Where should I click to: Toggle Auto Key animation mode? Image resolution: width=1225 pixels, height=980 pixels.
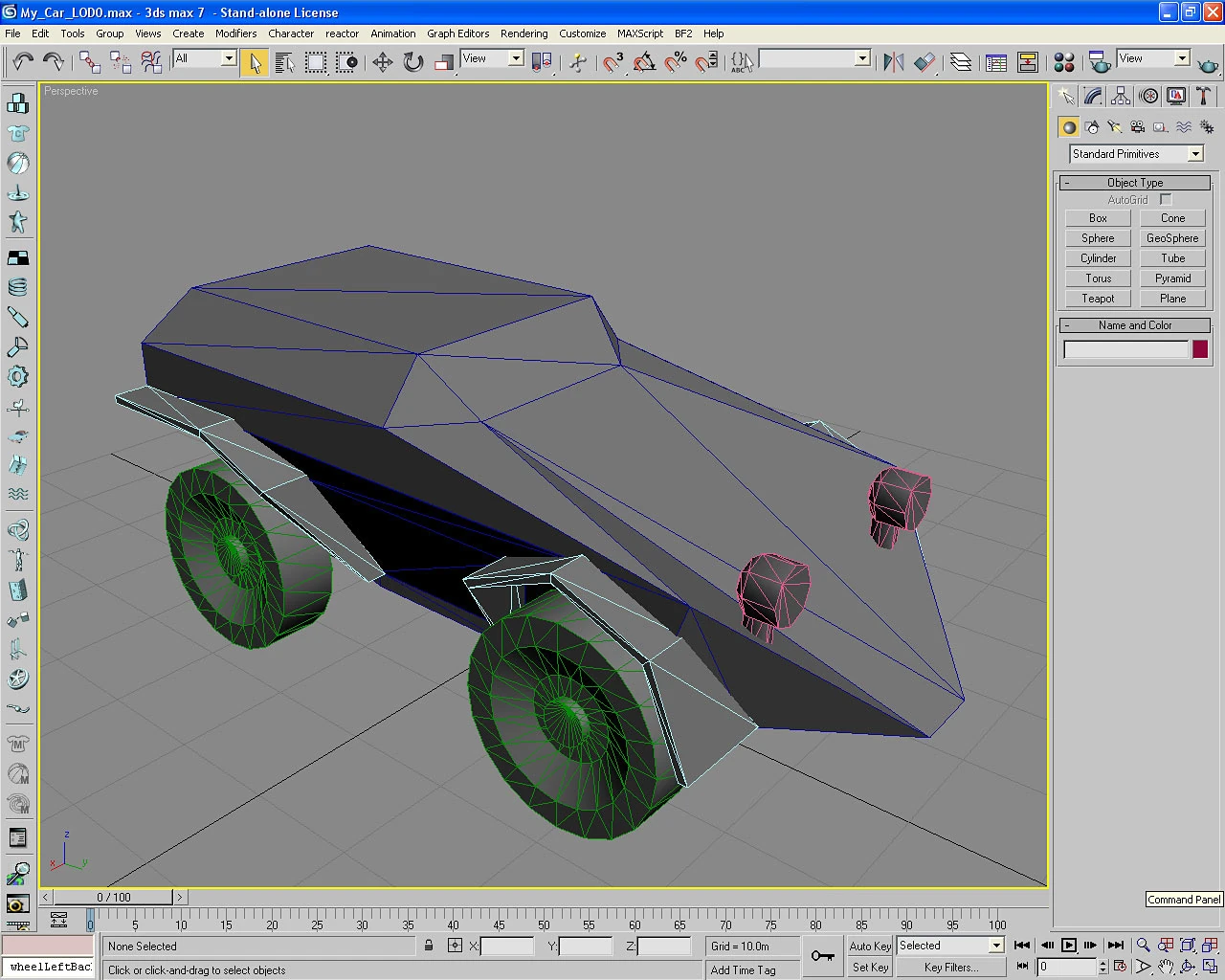tap(870, 946)
